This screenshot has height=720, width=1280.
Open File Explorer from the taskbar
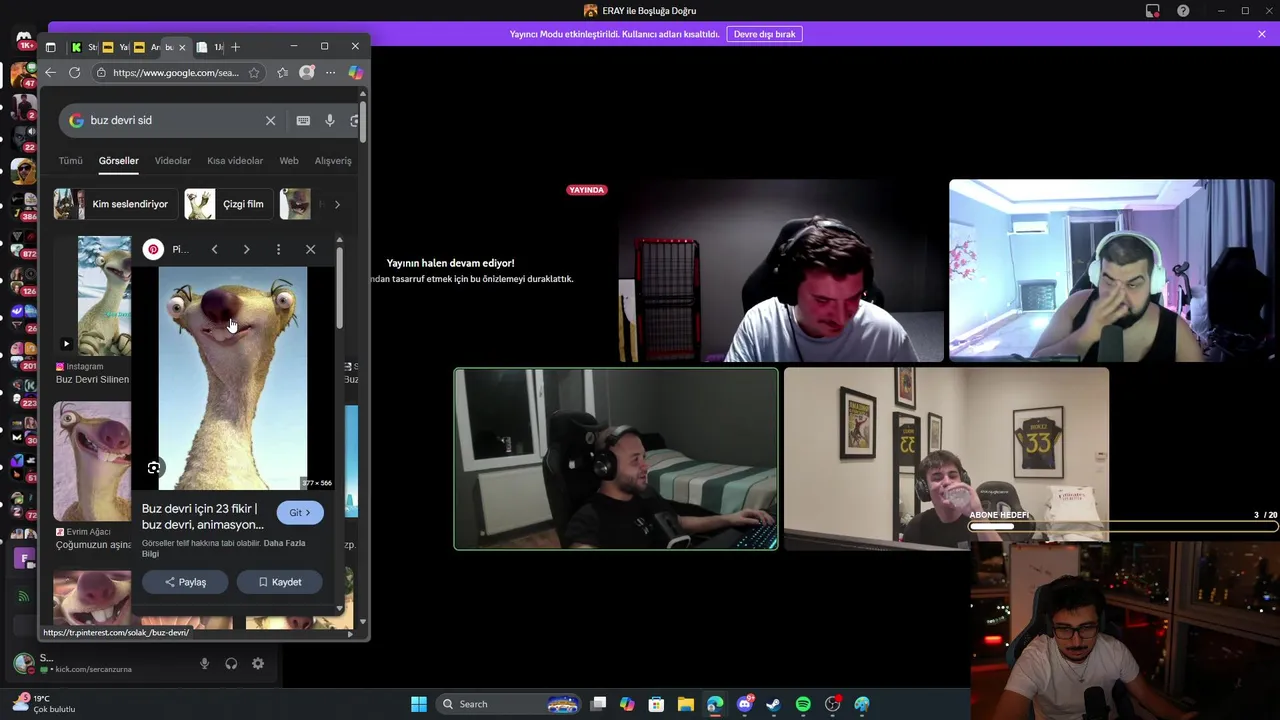click(685, 704)
